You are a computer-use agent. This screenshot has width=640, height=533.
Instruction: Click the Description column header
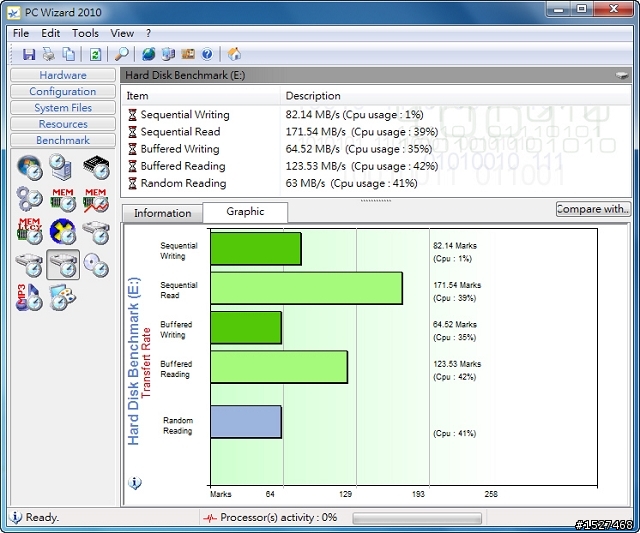pyautogui.click(x=456, y=96)
